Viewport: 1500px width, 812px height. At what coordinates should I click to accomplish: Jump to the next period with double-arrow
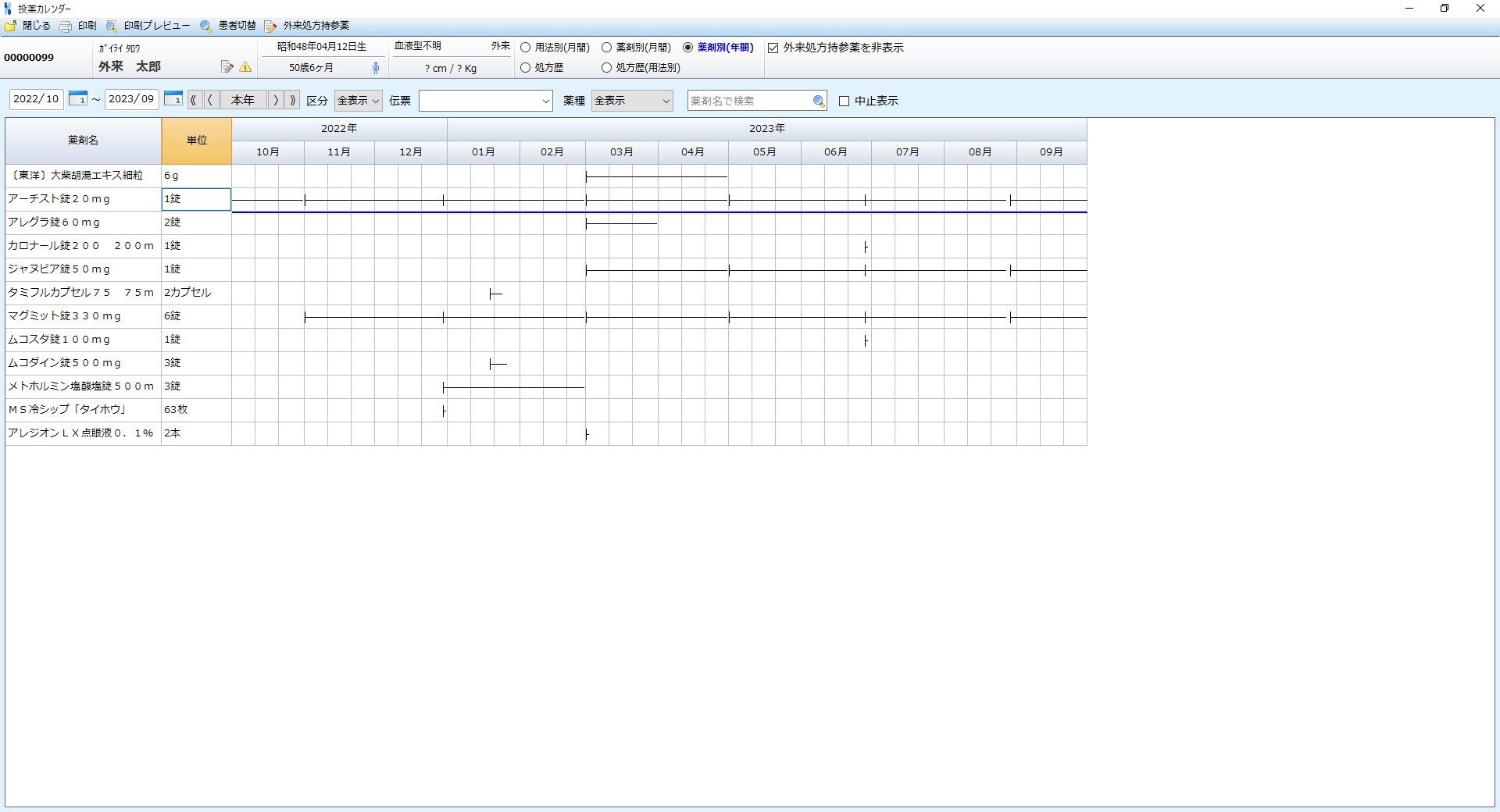coord(293,100)
